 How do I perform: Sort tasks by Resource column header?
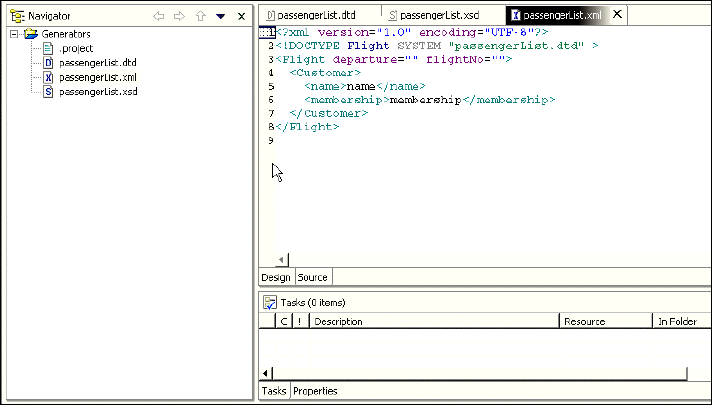(584, 322)
